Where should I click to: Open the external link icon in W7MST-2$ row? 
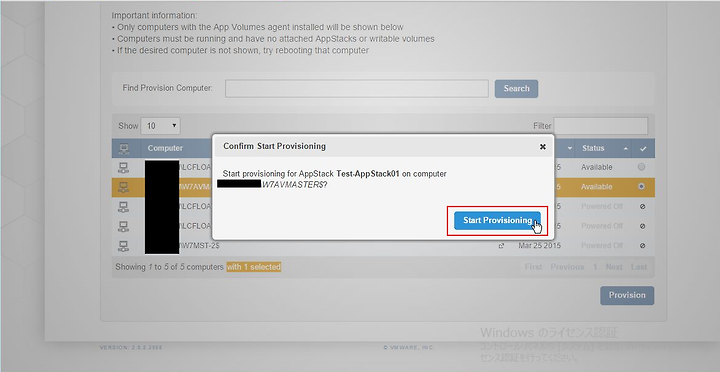point(501,246)
